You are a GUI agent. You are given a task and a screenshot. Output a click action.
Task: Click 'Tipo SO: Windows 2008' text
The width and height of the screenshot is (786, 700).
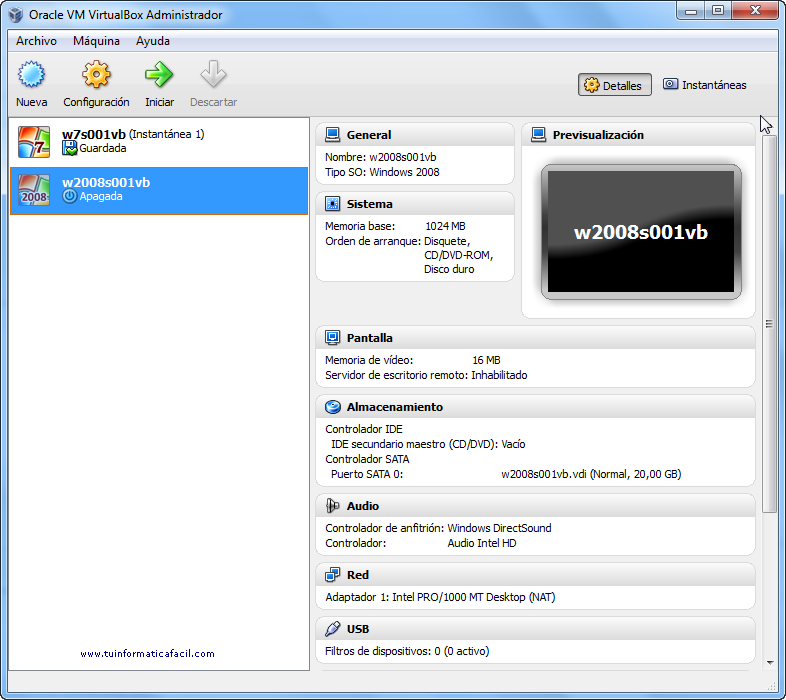click(x=382, y=172)
